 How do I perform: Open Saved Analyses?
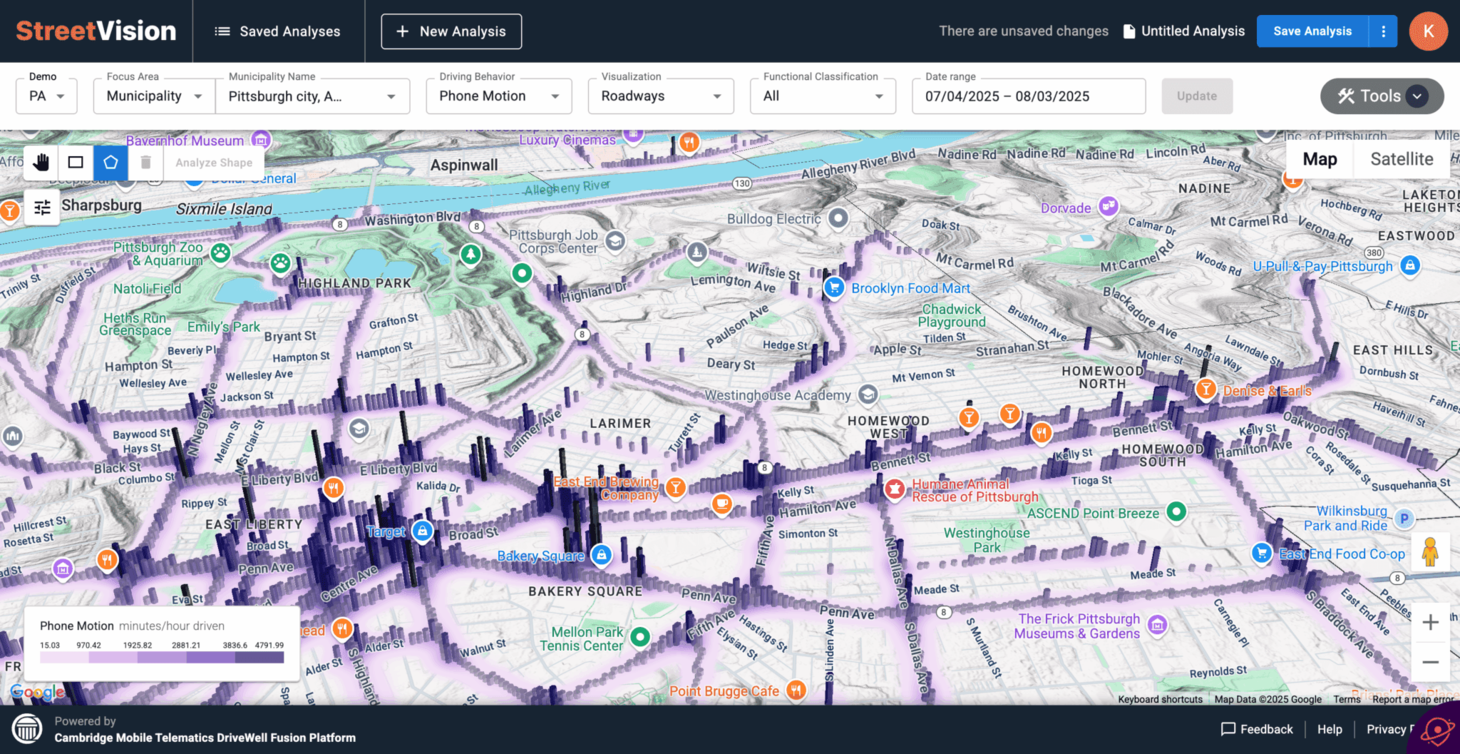point(278,31)
